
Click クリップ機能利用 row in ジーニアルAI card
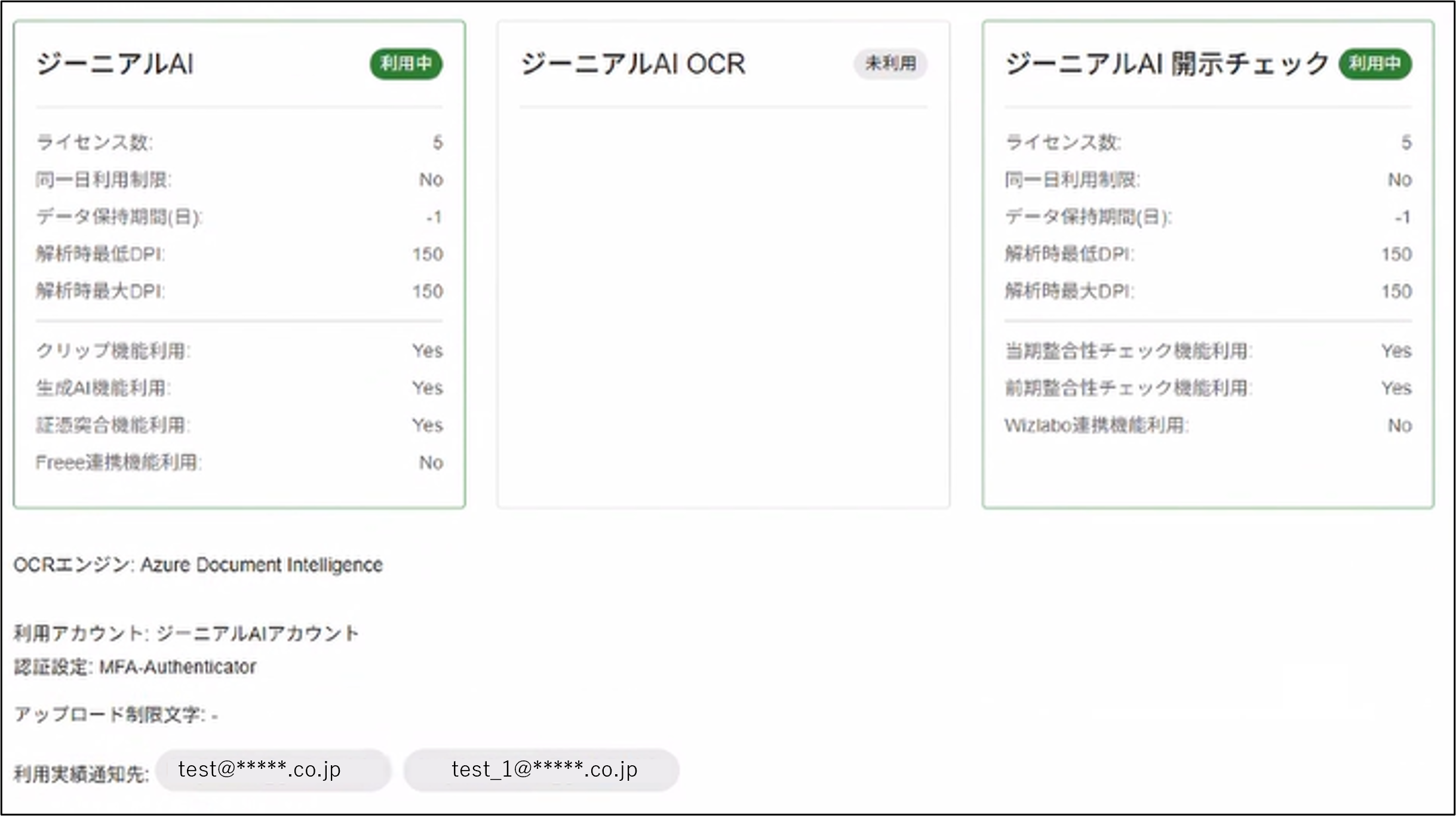point(113,351)
